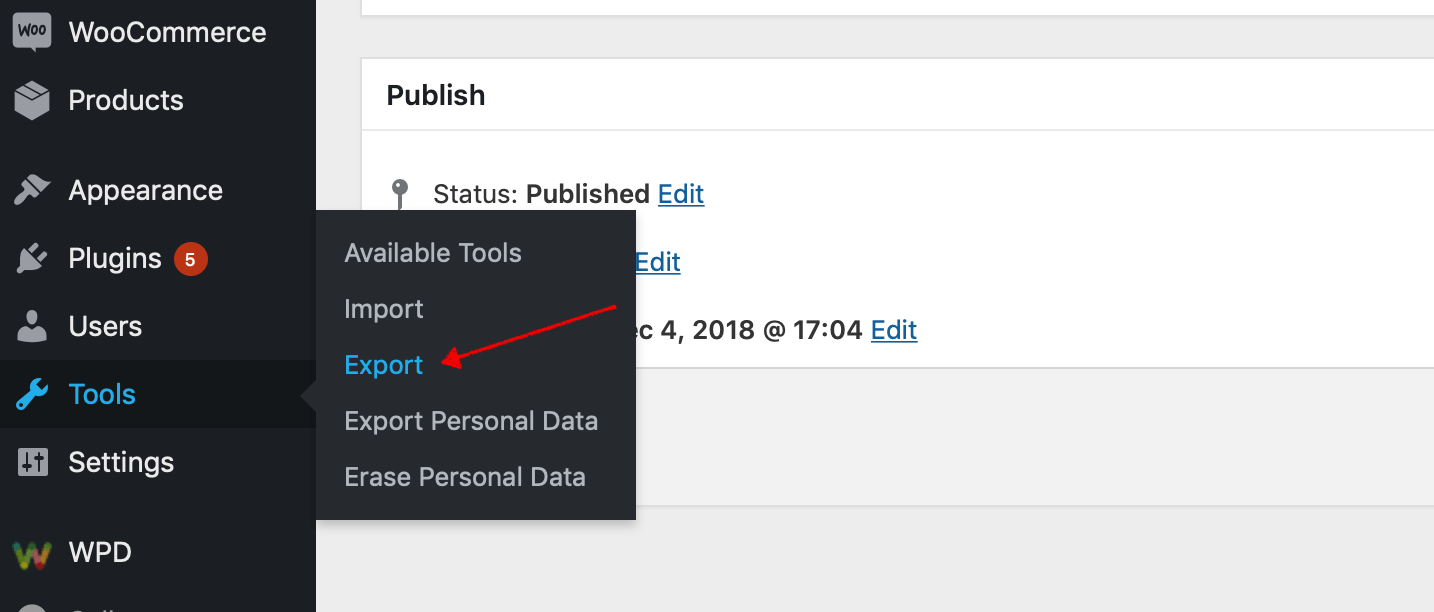Click the WooCommerce logo icon
Image resolution: width=1434 pixels, height=612 pixels.
coord(32,32)
